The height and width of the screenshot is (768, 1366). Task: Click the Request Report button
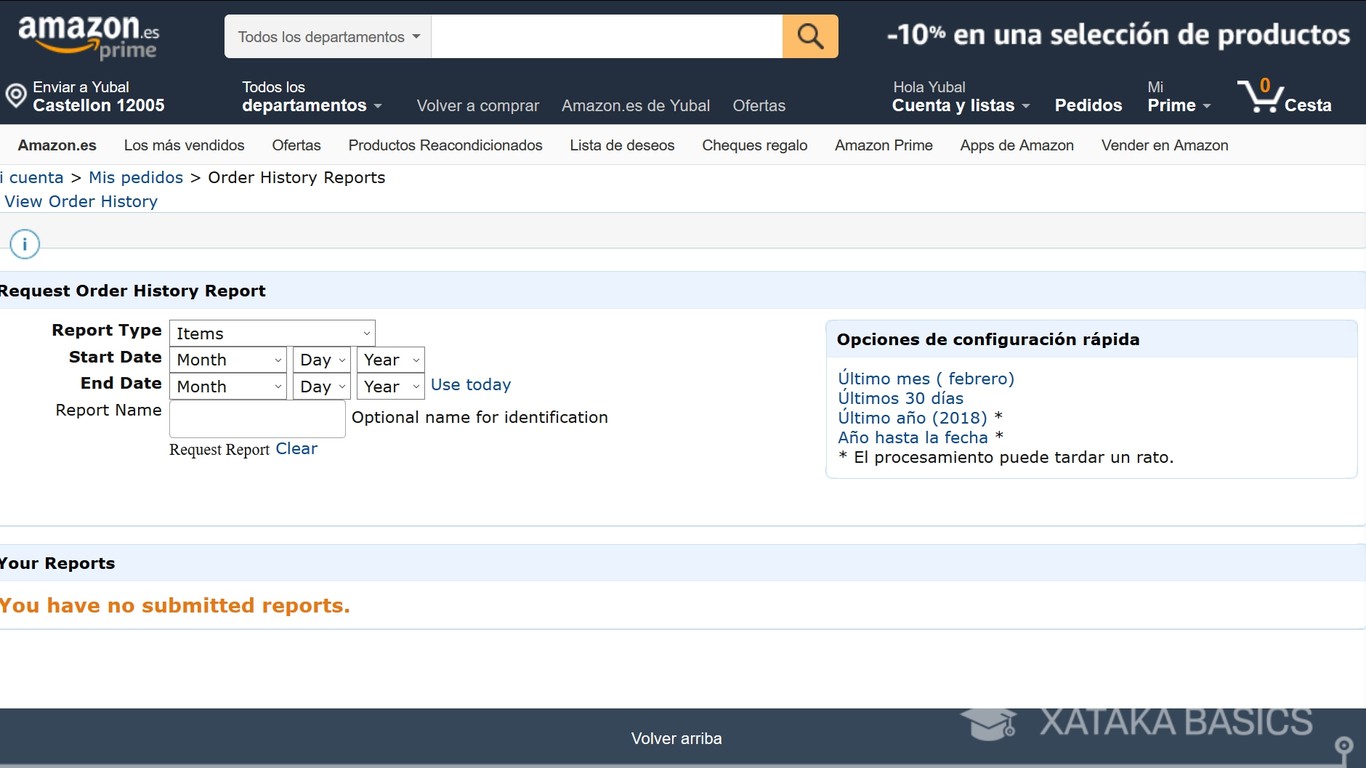[219, 449]
